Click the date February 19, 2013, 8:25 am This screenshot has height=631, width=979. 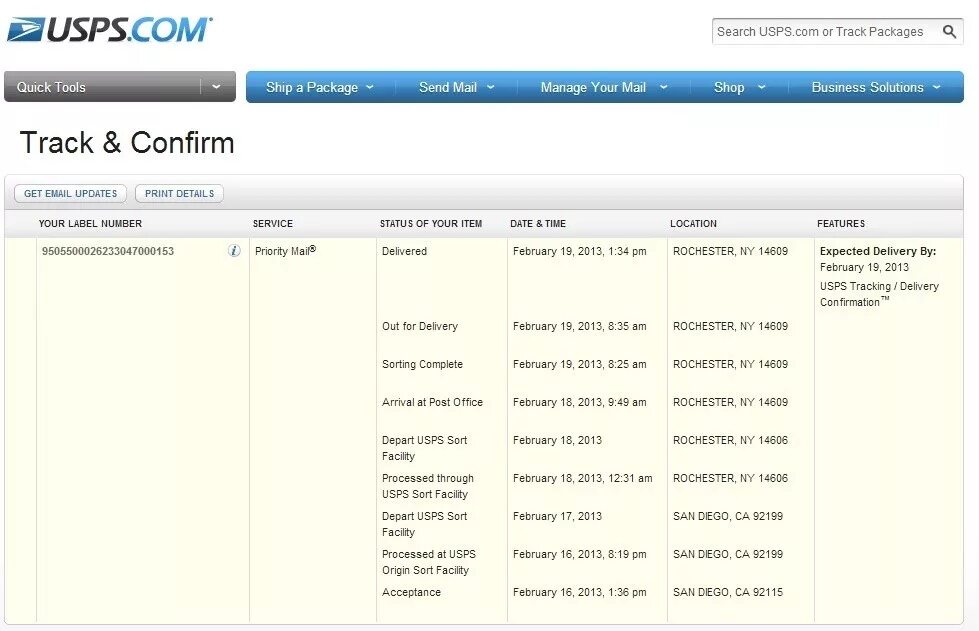click(579, 364)
